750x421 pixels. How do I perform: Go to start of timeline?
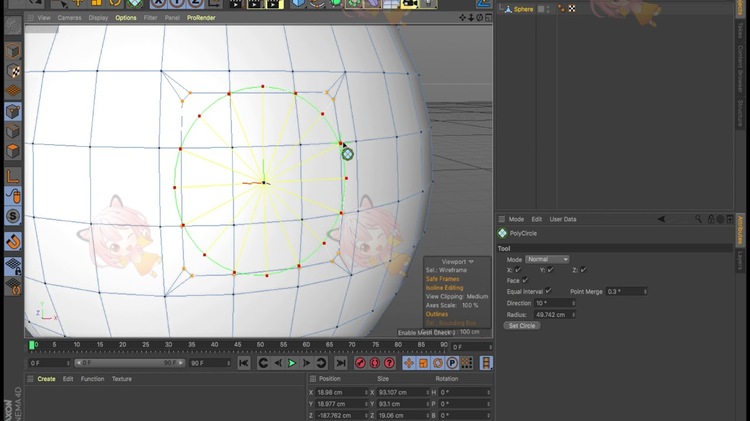coord(243,363)
